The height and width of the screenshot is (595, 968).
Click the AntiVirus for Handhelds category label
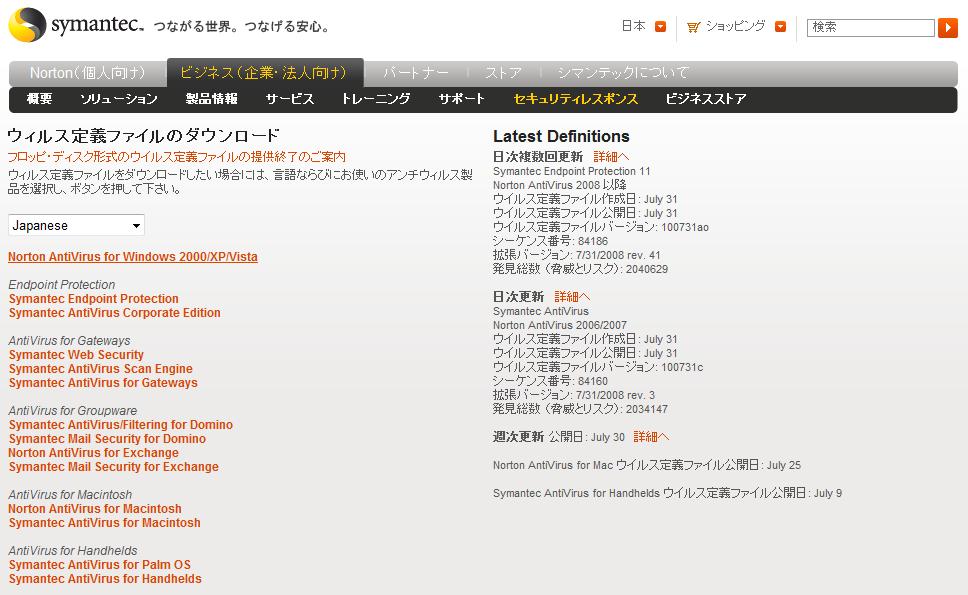pyautogui.click(x=73, y=551)
